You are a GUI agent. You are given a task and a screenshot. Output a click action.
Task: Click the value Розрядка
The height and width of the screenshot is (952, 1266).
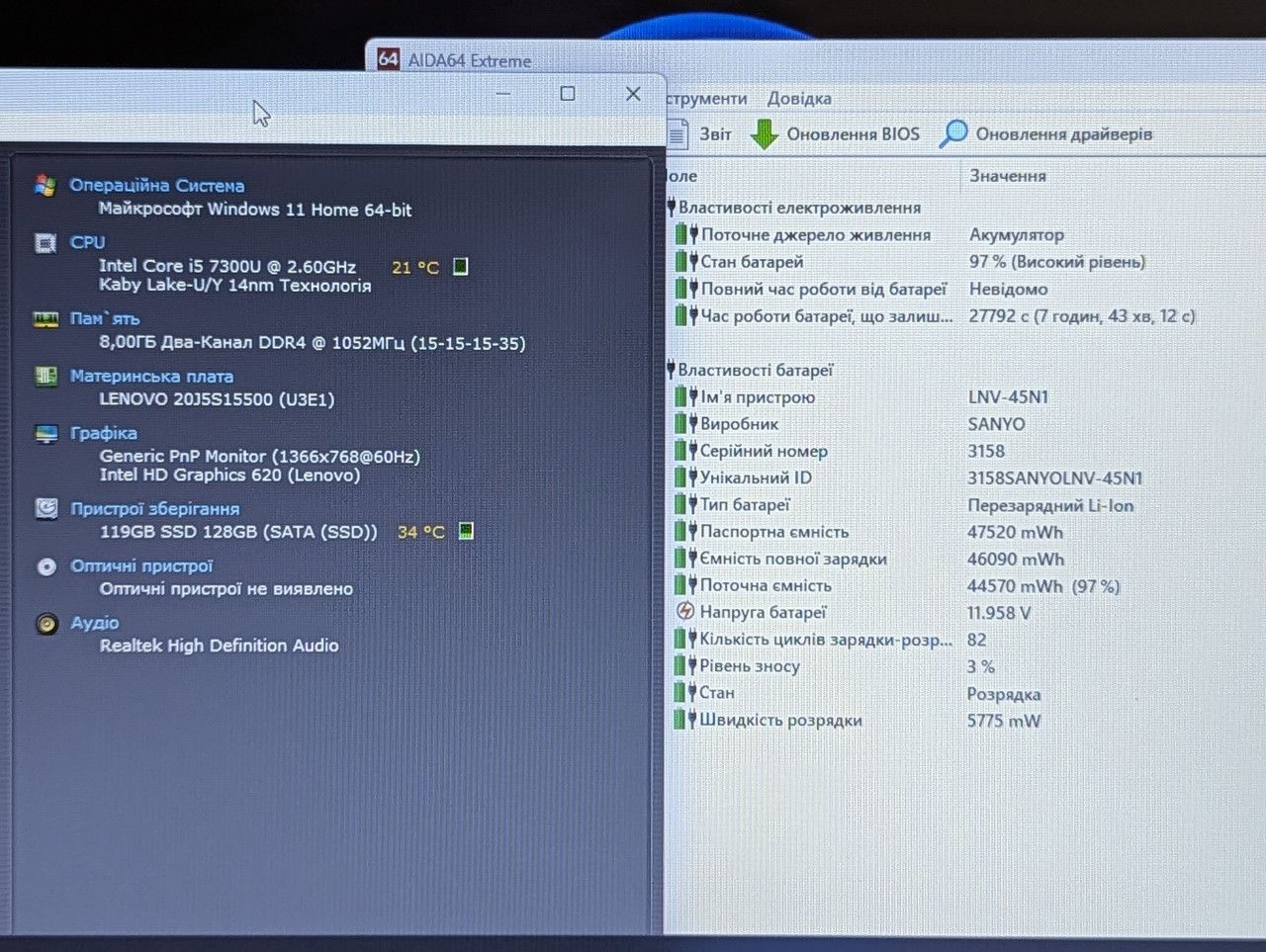(1004, 694)
